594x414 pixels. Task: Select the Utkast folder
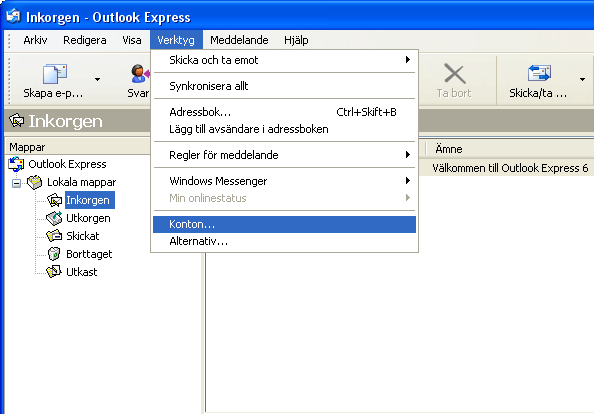point(81,272)
